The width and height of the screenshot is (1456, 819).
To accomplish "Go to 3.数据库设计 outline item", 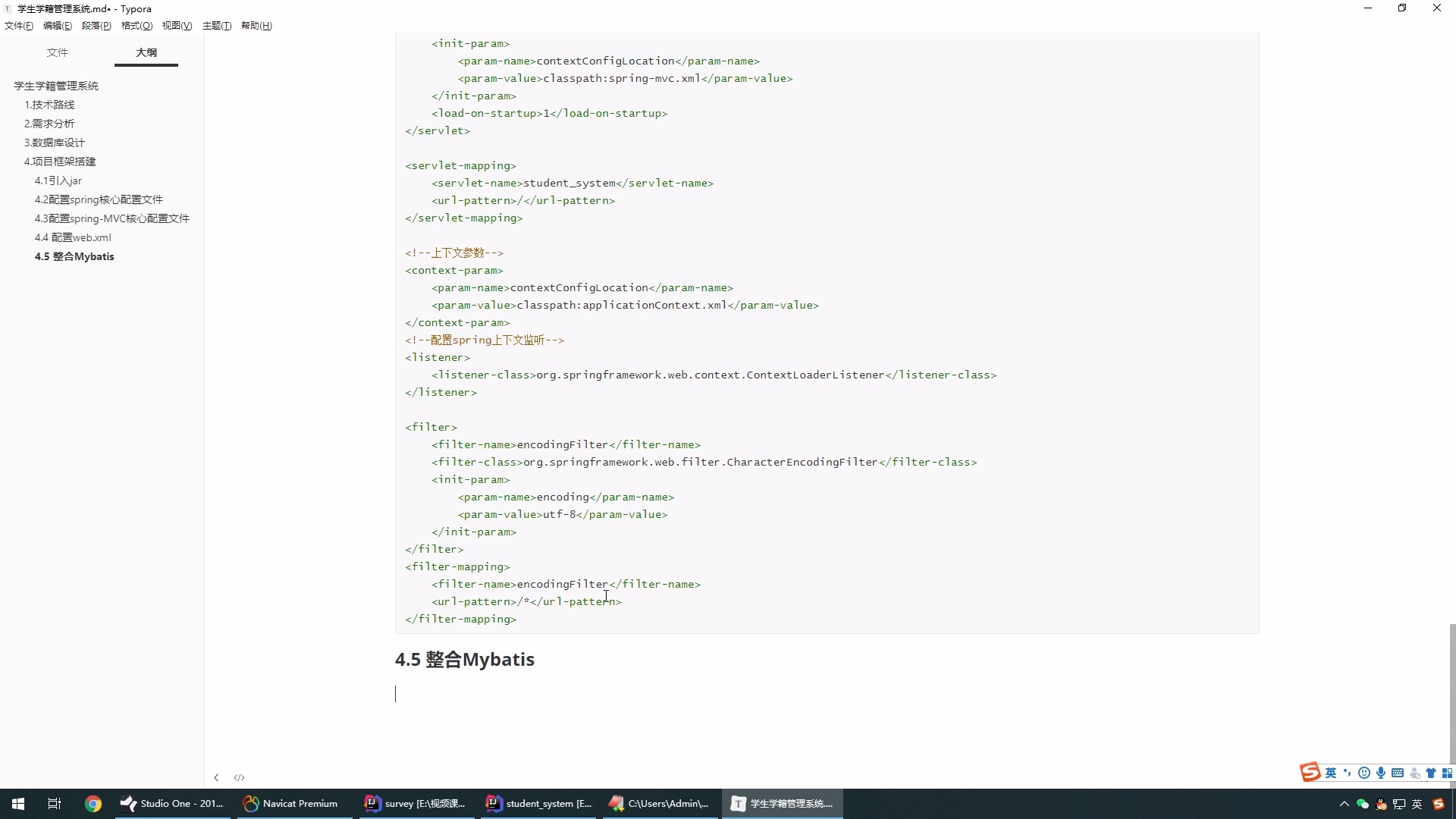I will (x=55, y=143).
